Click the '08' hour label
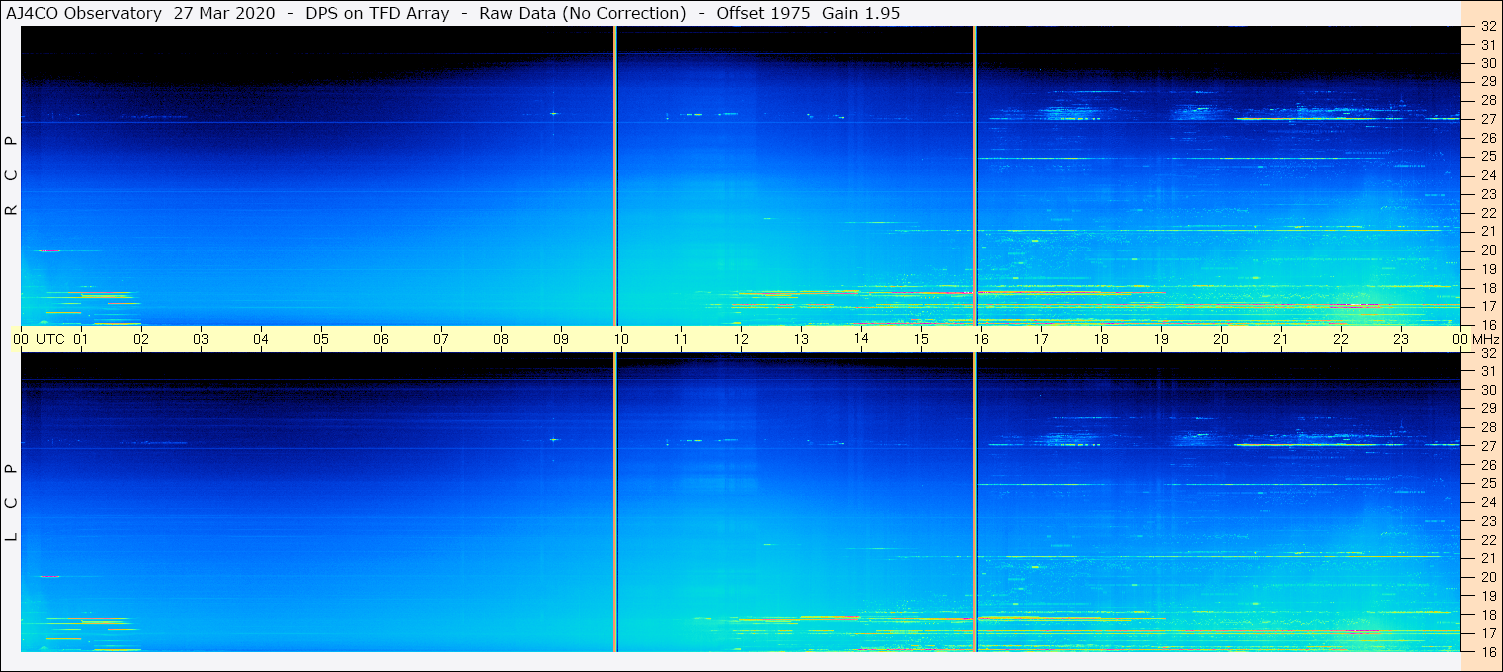The width and height of the screenshot is (1503, 672). tap(501, 339)
